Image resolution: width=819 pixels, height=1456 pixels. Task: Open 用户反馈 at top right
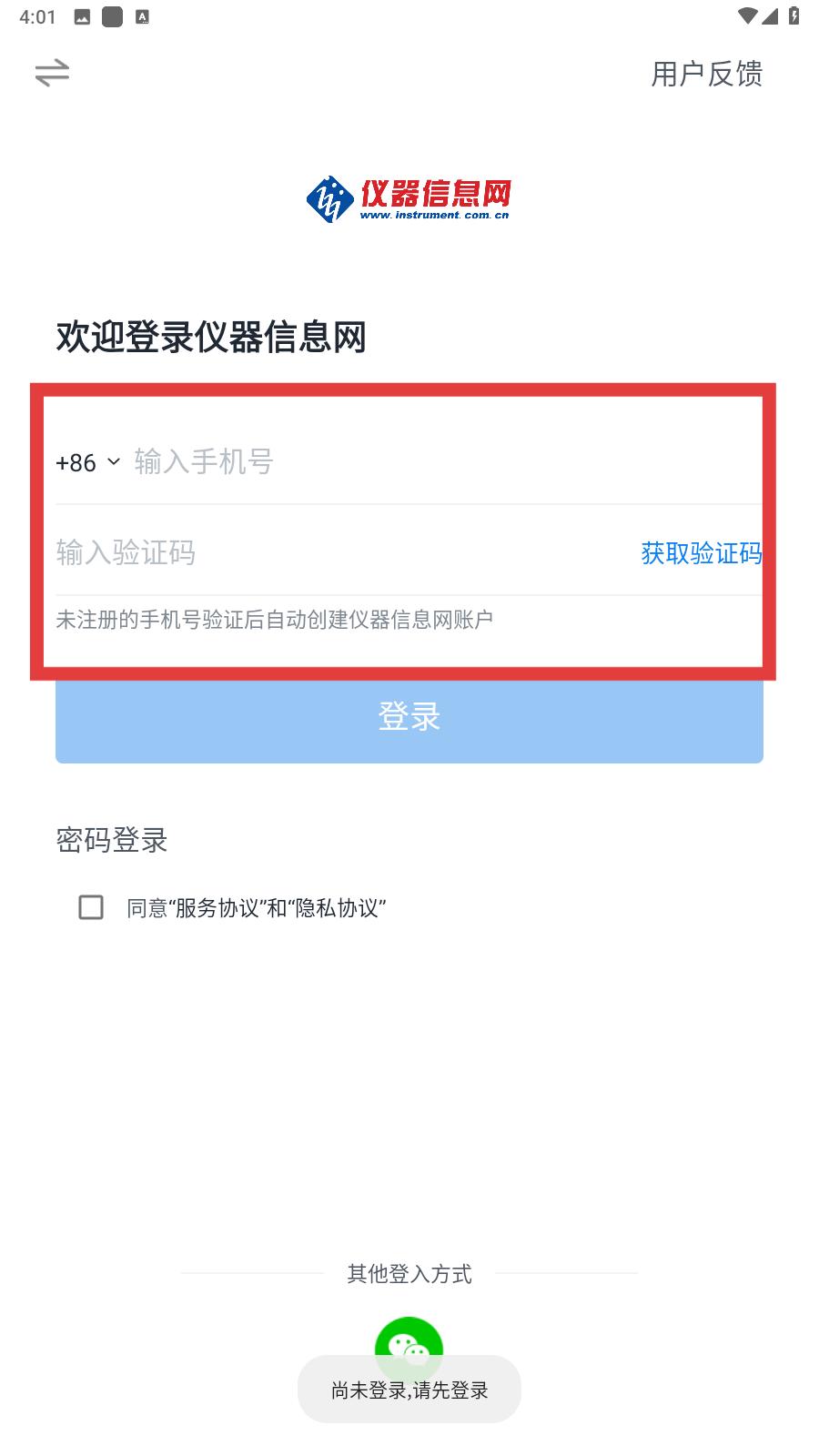pyautogui.click(x=707, y=74)
